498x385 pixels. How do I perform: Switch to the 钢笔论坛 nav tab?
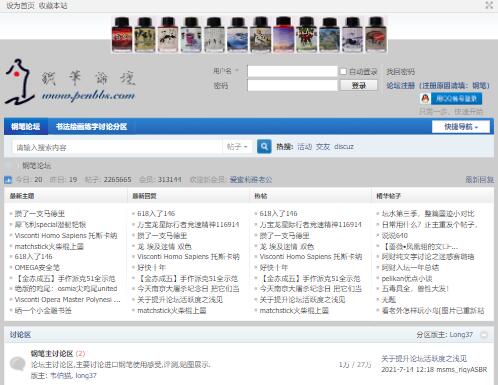(26, 127)
